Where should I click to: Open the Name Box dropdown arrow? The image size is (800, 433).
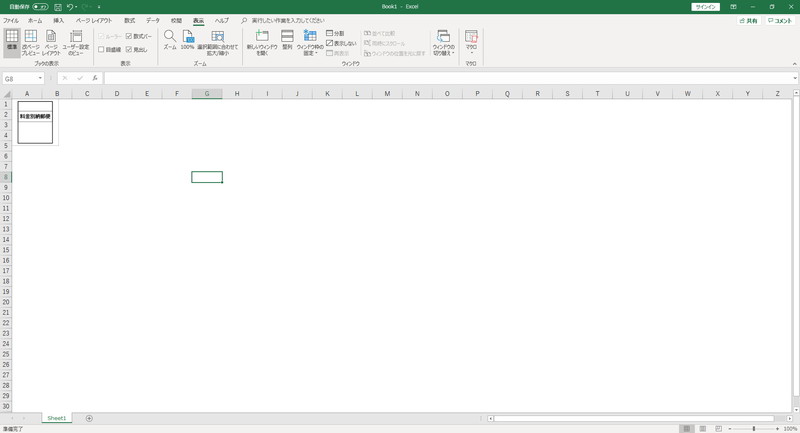(x=40, y=78)
